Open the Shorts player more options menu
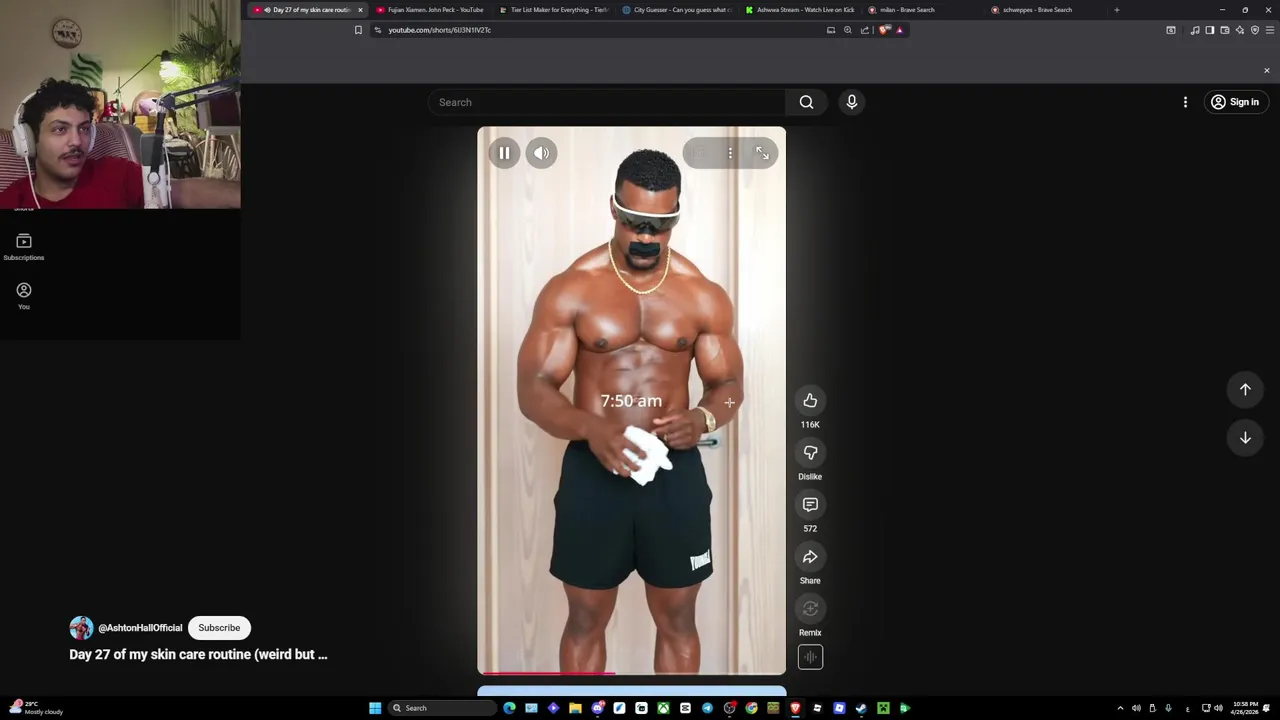 730,153
